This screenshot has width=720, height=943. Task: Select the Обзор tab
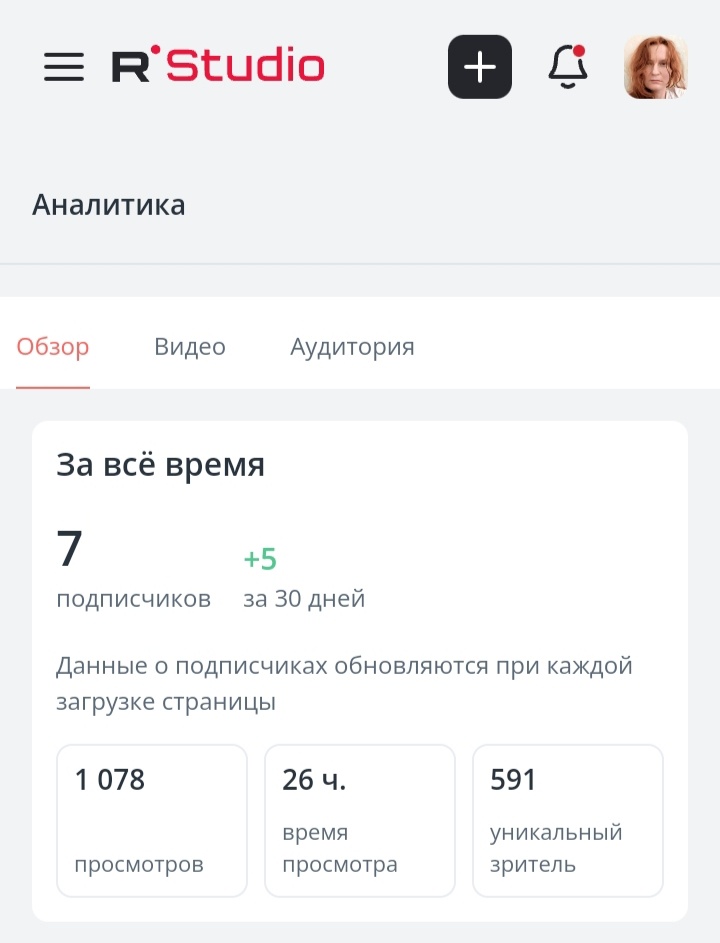coord(51,347)
